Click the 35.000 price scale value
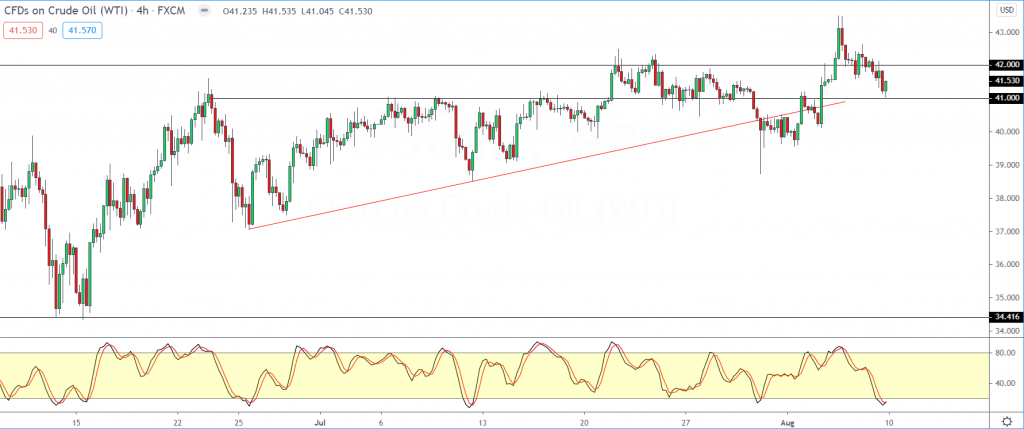 click(1006, 298)
